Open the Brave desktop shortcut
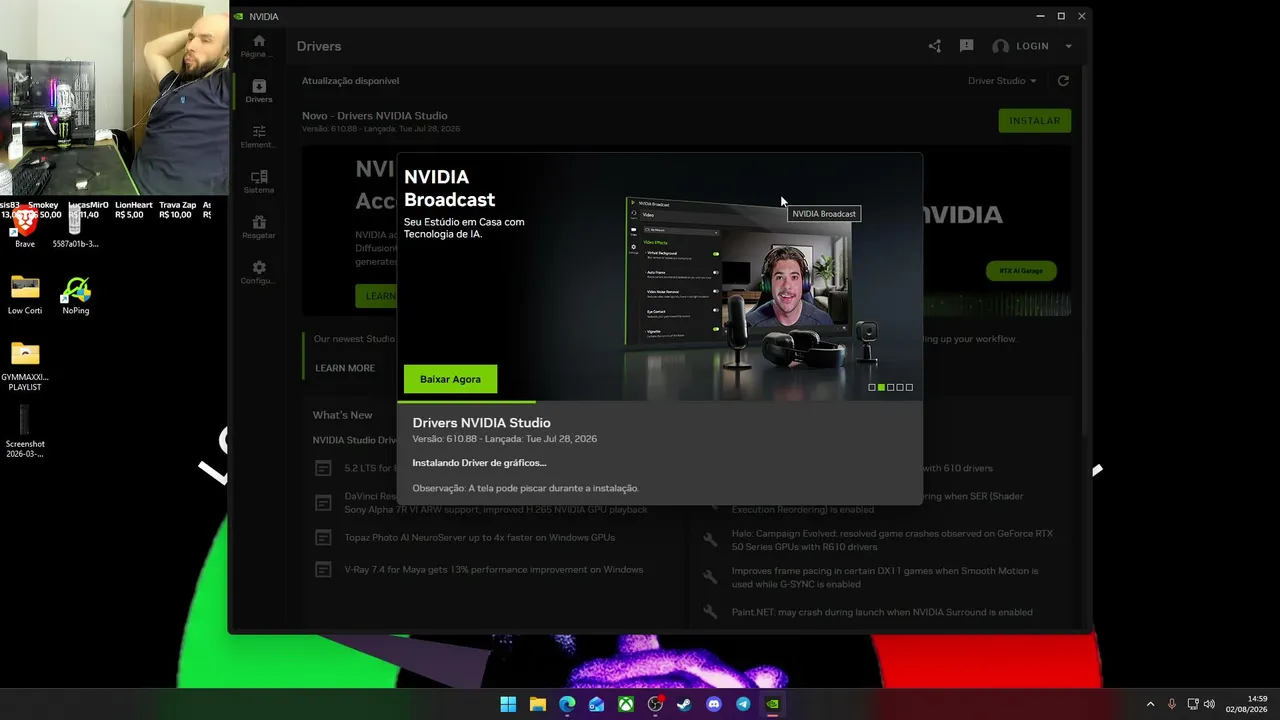Image resolution: width=1280 pixels, height=720 pixels. pyautogui.click(x=25, y=227)
